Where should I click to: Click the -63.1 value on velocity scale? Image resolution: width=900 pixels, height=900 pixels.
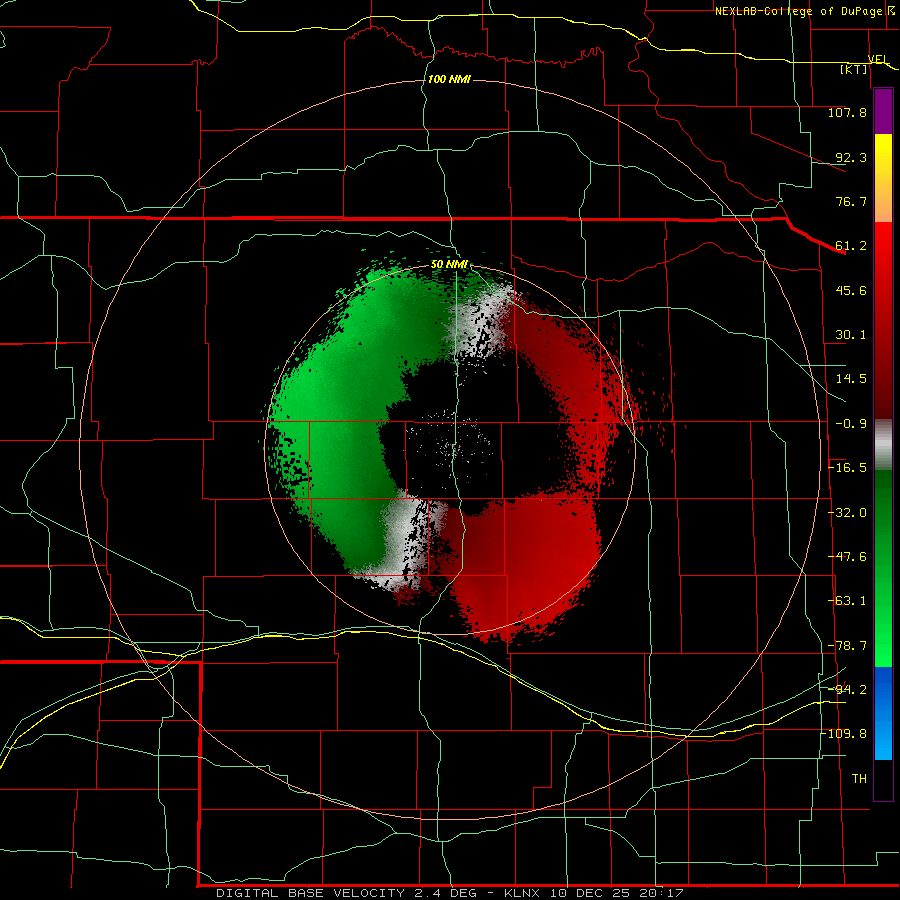point(848,601)
